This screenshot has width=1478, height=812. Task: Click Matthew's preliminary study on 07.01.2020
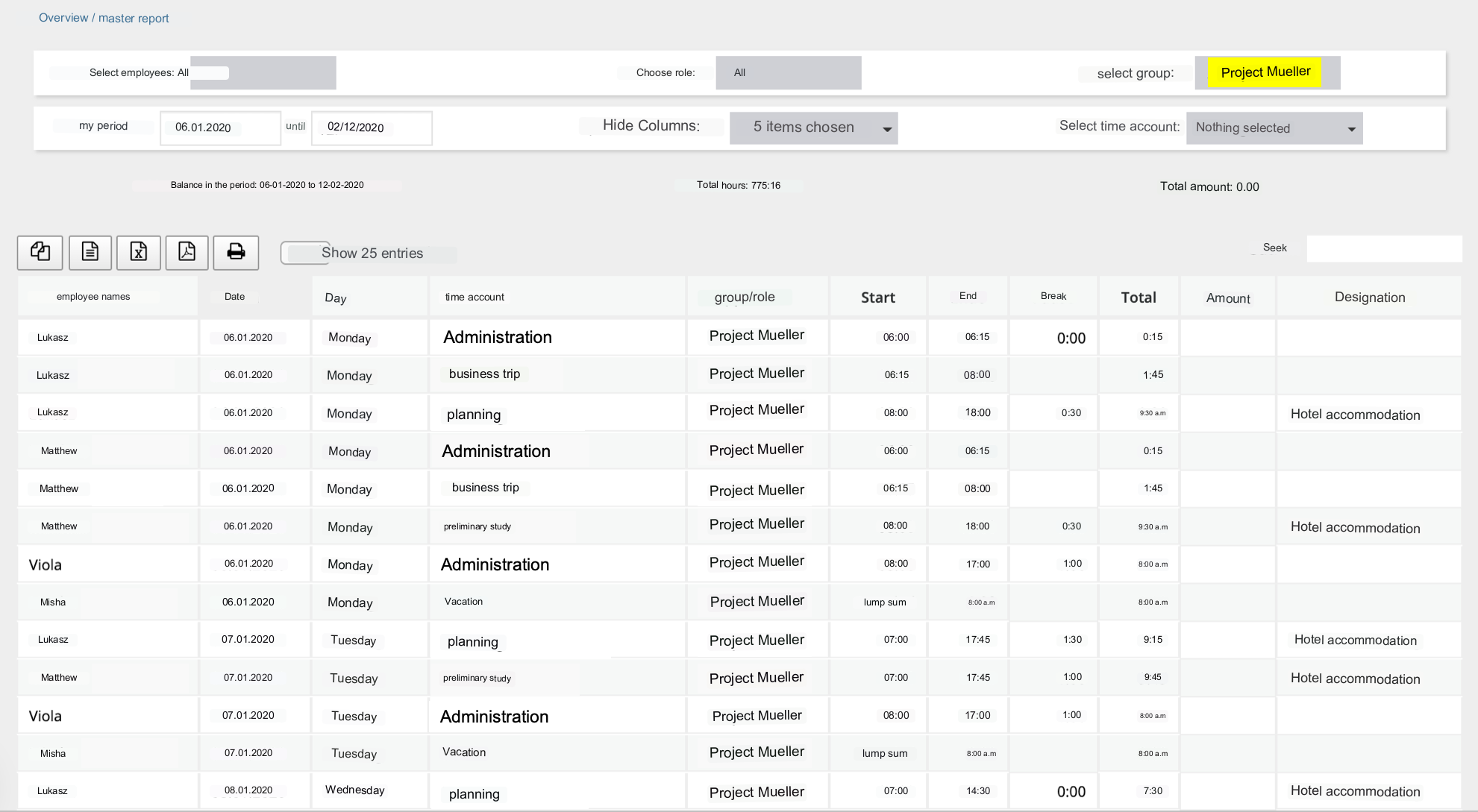pyautogui.click(x=477, y=679)
